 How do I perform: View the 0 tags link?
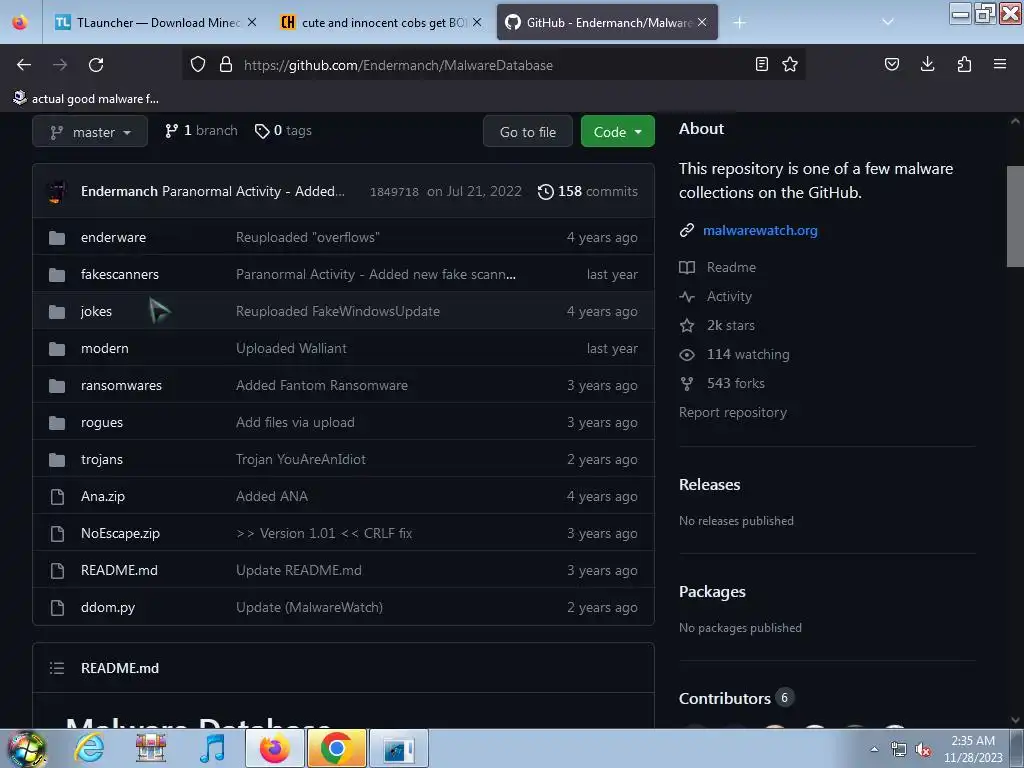pyautogui.click(x=283, y=131)
